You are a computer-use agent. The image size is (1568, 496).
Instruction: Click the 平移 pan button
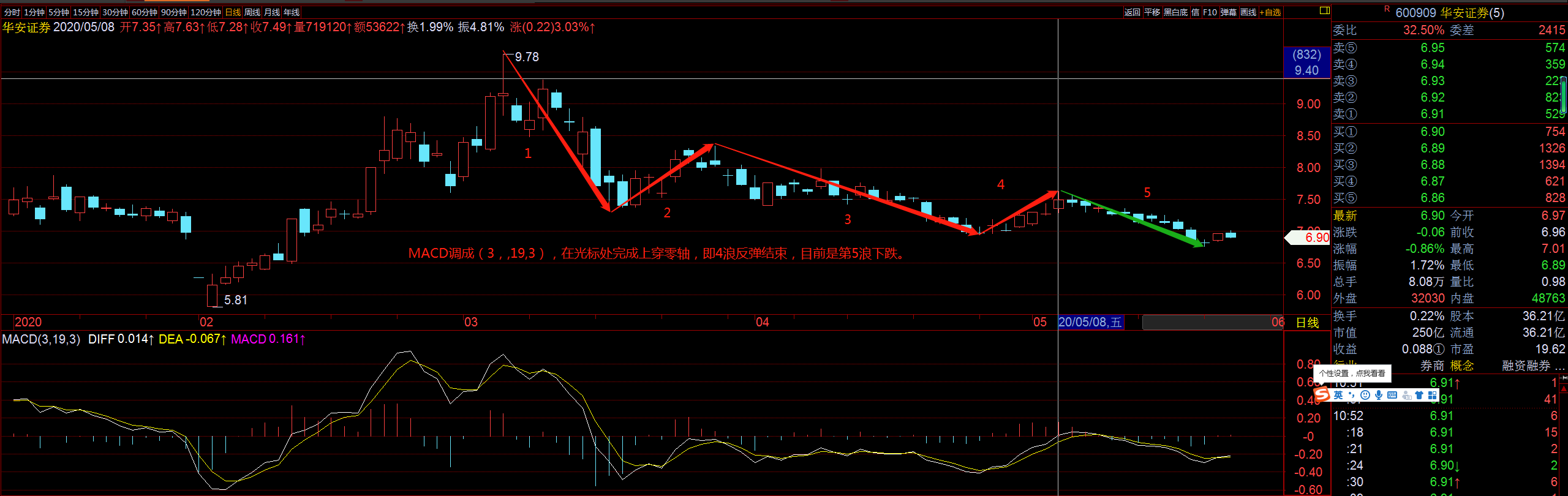1152,12
